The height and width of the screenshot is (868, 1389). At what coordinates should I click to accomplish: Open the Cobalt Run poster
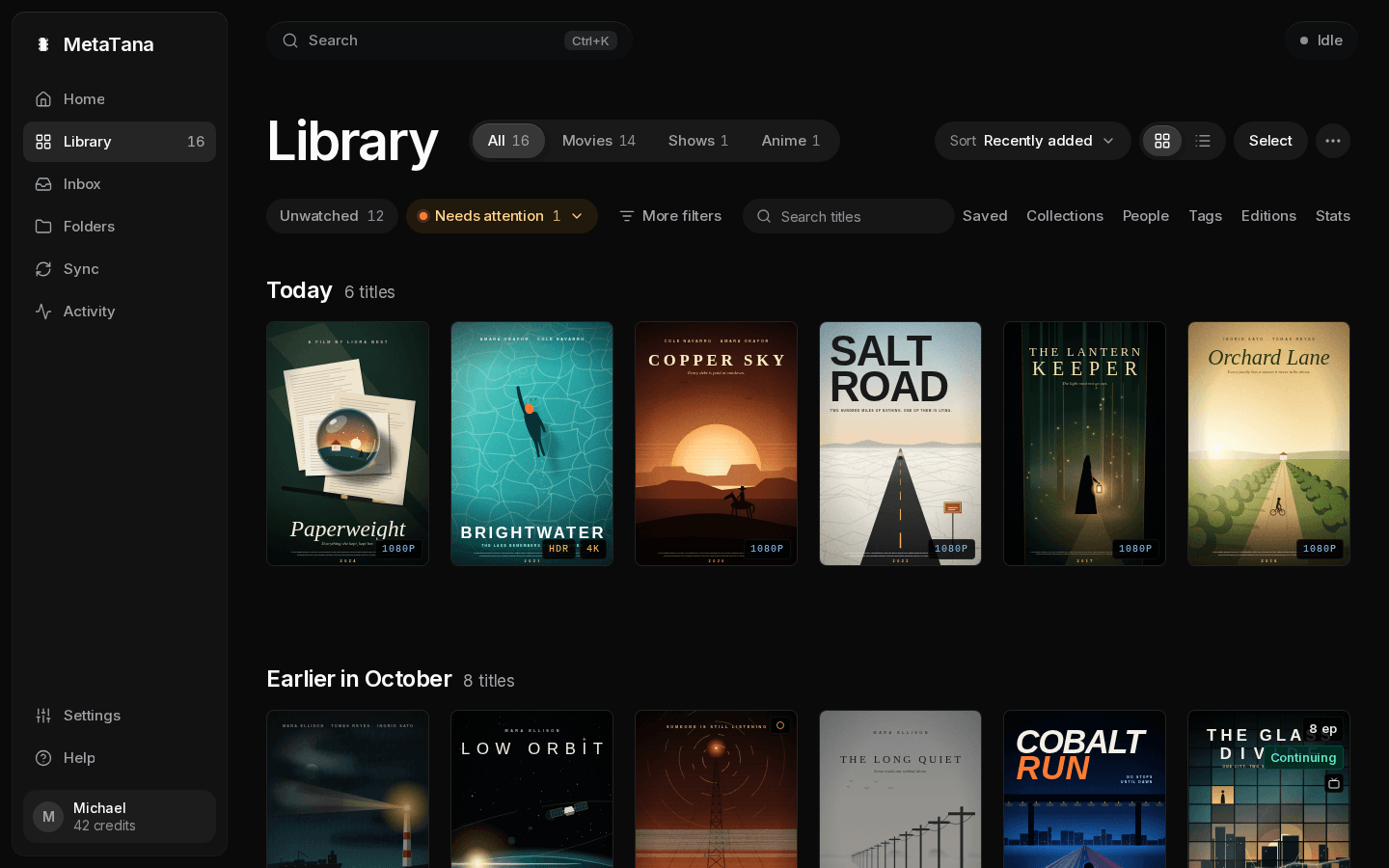[1084, 789]
